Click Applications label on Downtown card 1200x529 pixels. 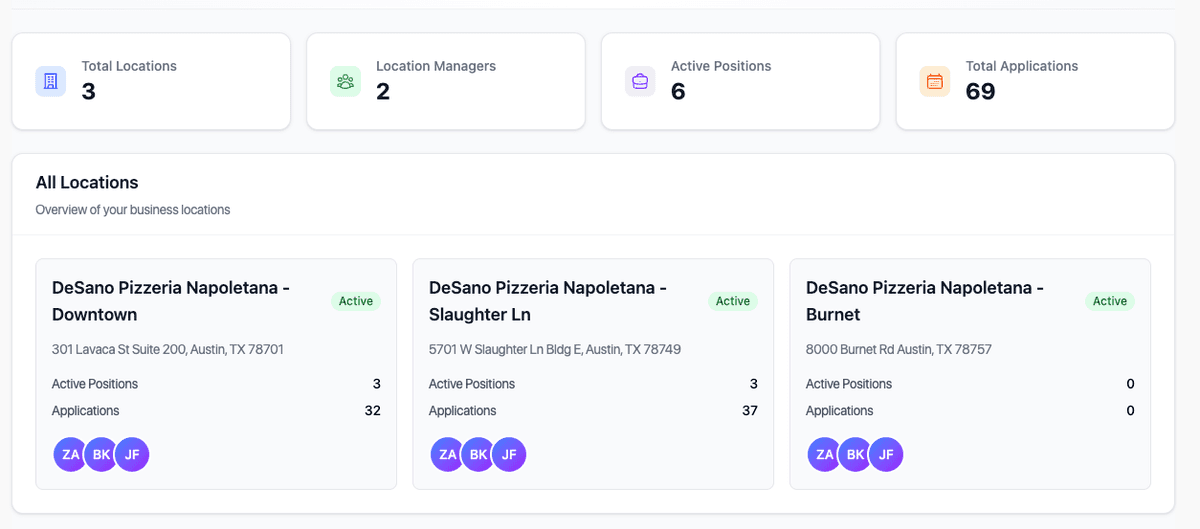(x=86, y=411)
